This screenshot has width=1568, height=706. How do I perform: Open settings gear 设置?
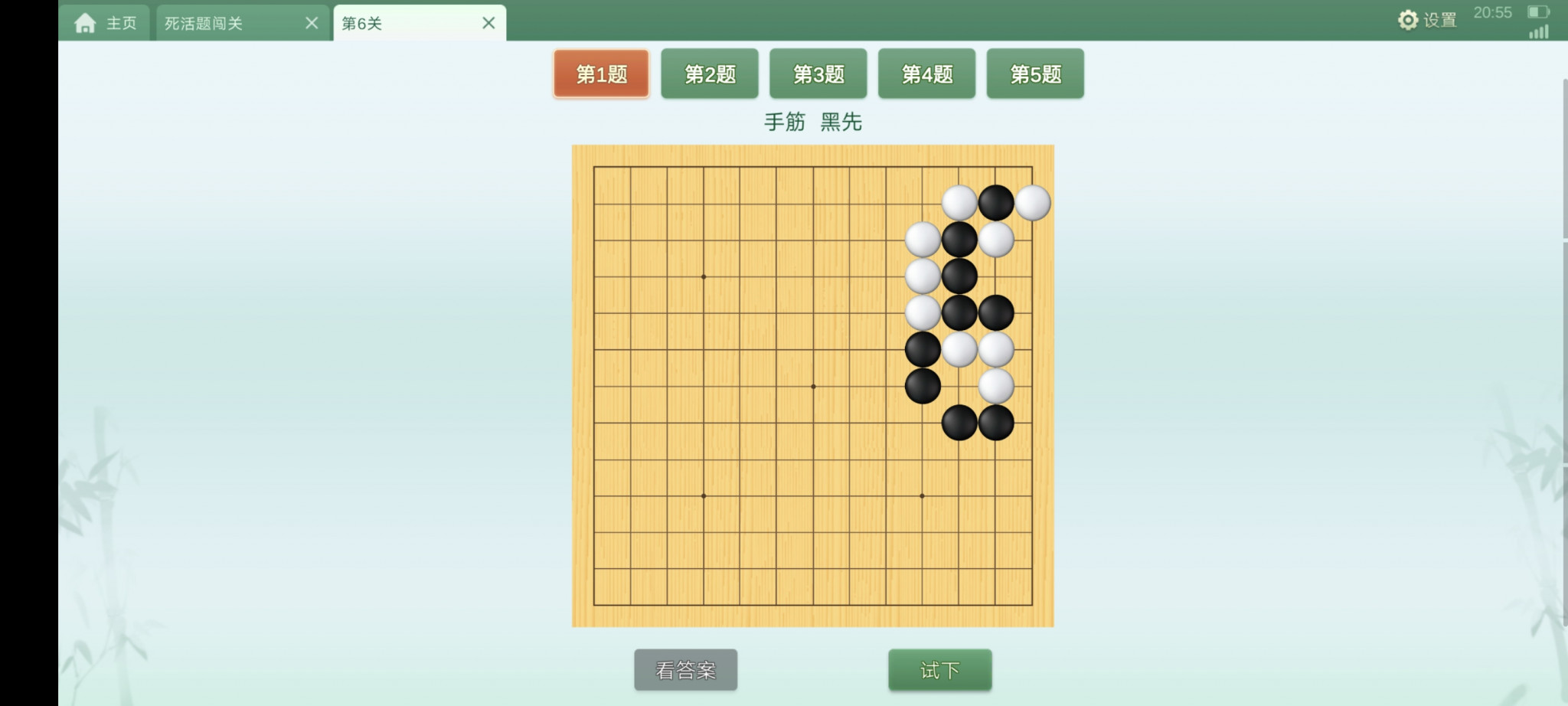click(1427, 20)
